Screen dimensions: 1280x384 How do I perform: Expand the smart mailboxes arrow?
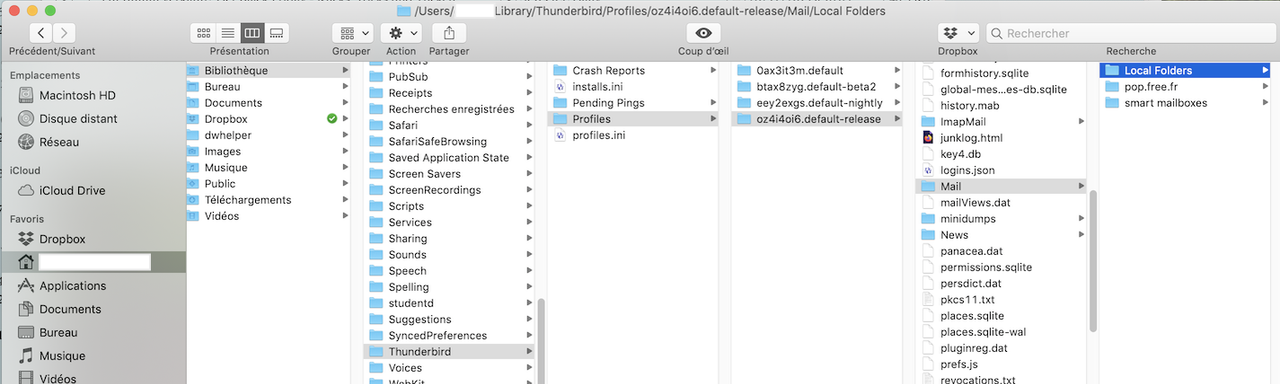tap(1265, 103)
